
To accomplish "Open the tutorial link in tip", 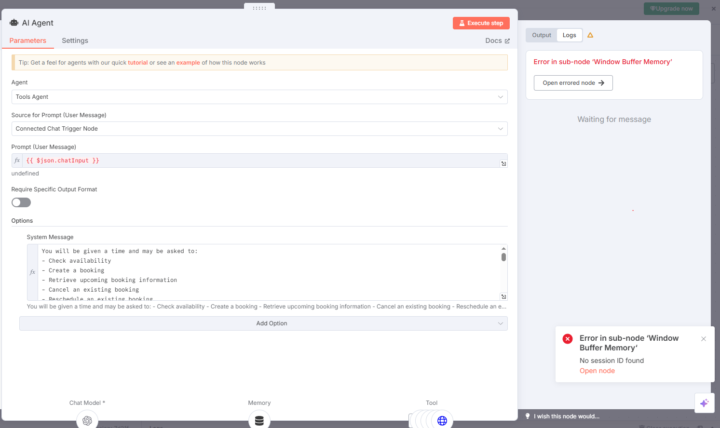I will coord(138,62).
